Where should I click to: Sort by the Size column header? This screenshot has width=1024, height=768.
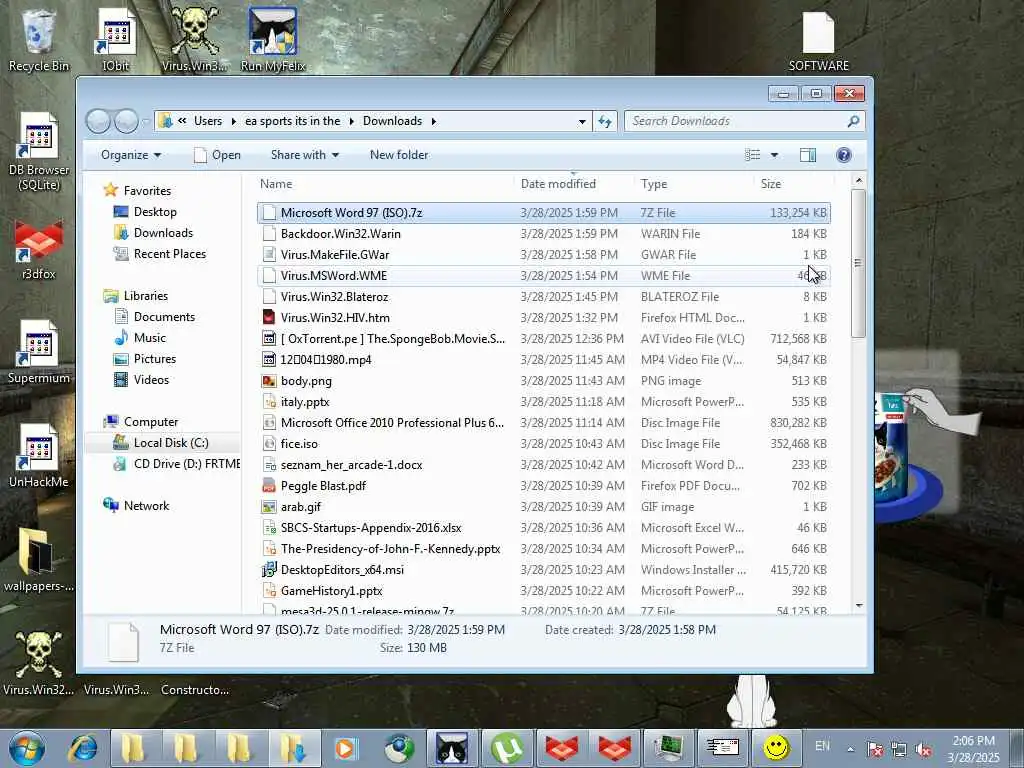tap(793, 184)
